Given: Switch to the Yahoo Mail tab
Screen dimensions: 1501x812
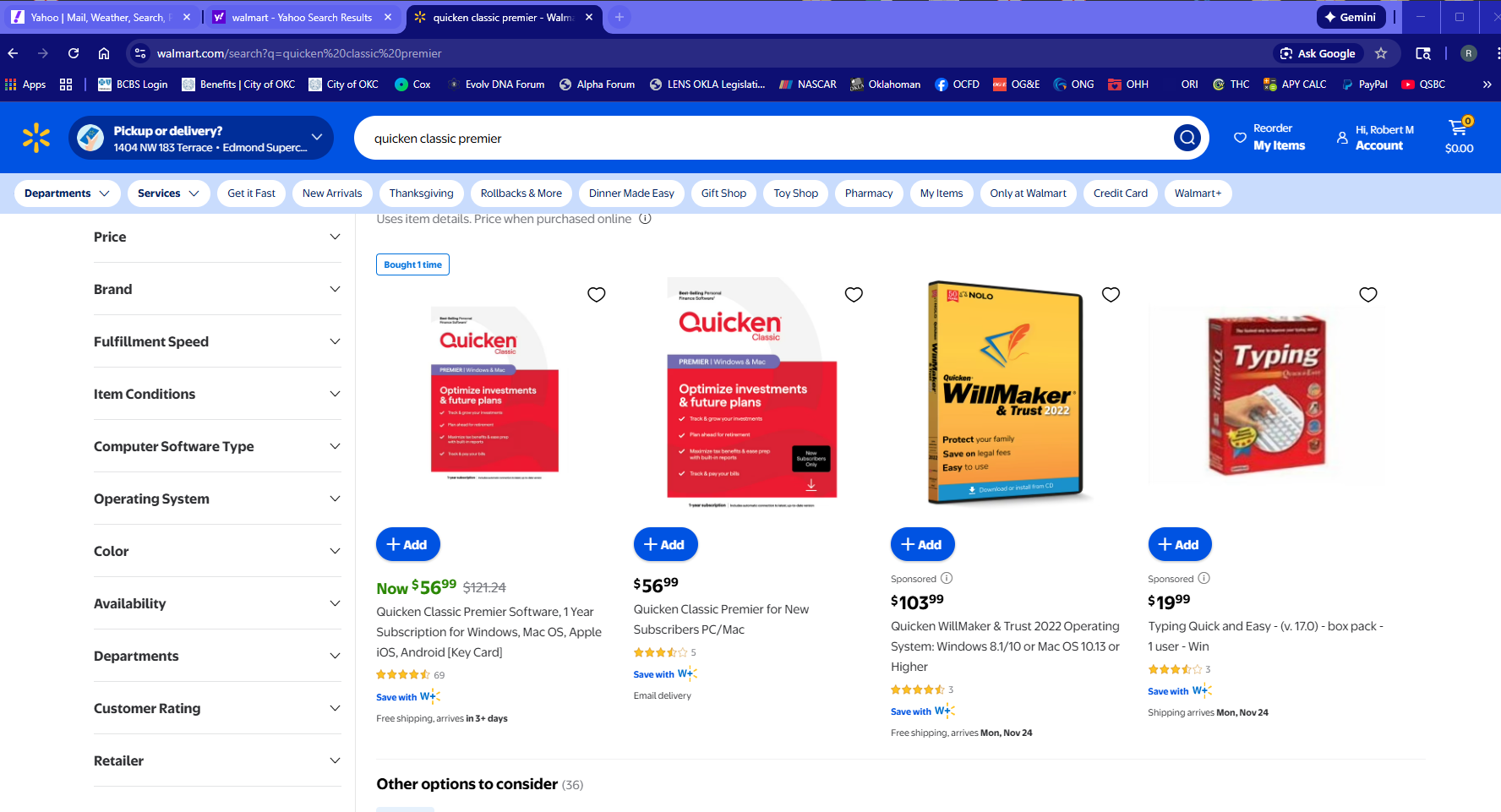Looking at the screenshot, I should (x=101, y=17).
